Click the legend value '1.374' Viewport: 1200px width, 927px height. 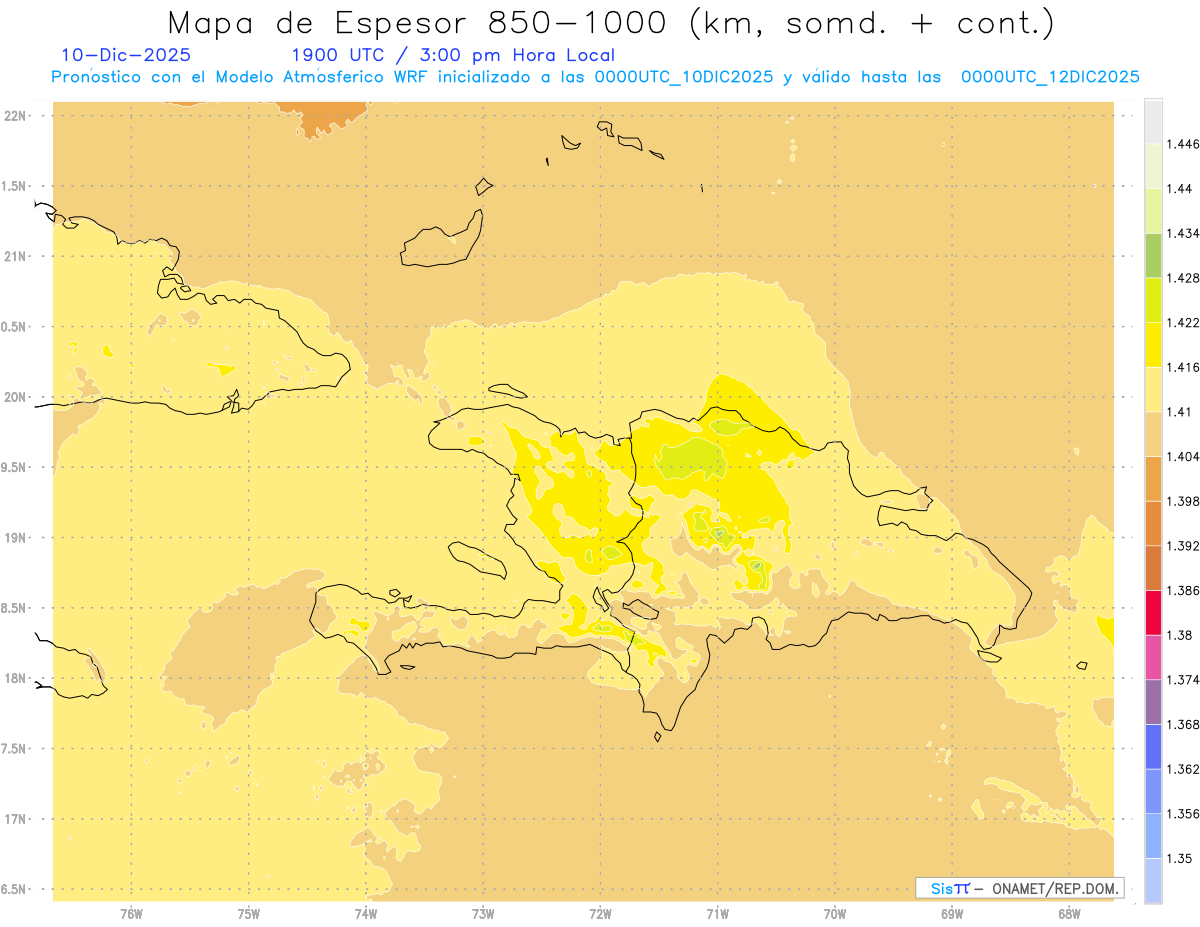pyautogui.click(x=1185, y=679)
